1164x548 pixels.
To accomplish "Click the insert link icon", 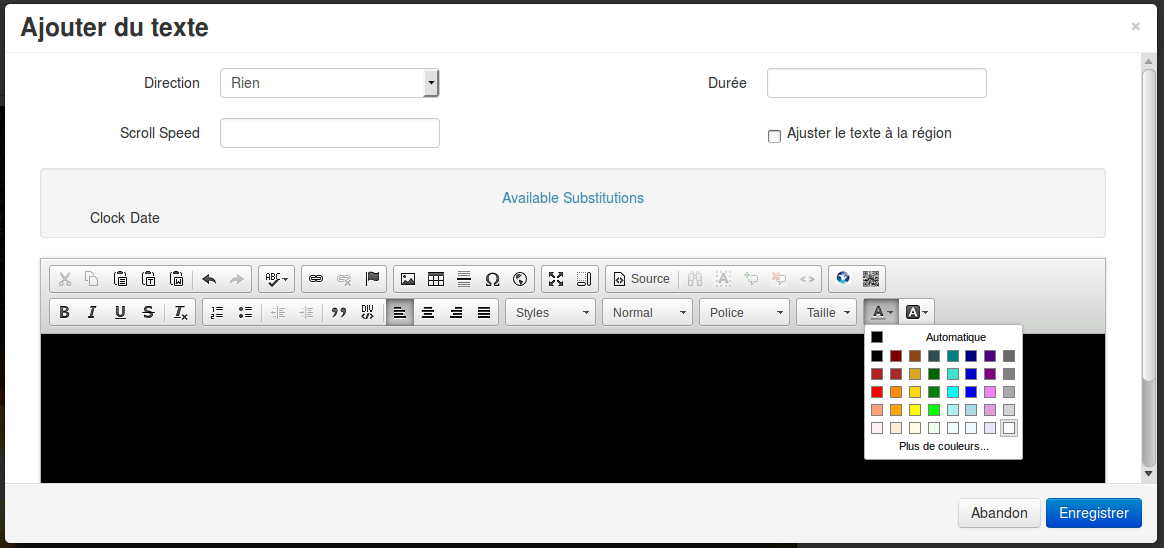I will pyautogui.click(x=316, y=279).
